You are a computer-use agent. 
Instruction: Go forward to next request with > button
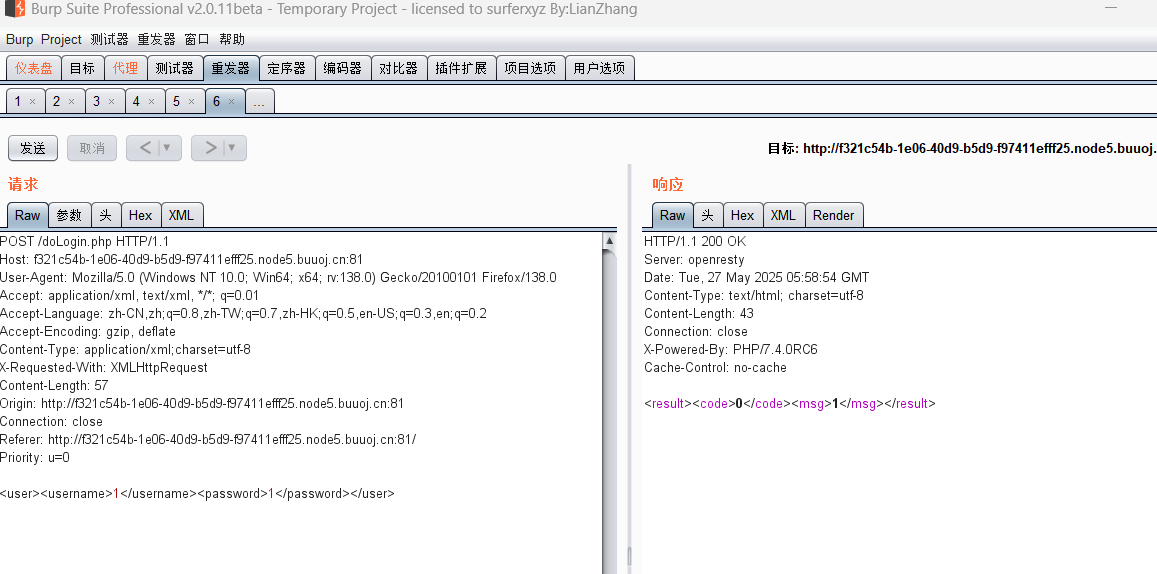[x=210, y=148]
